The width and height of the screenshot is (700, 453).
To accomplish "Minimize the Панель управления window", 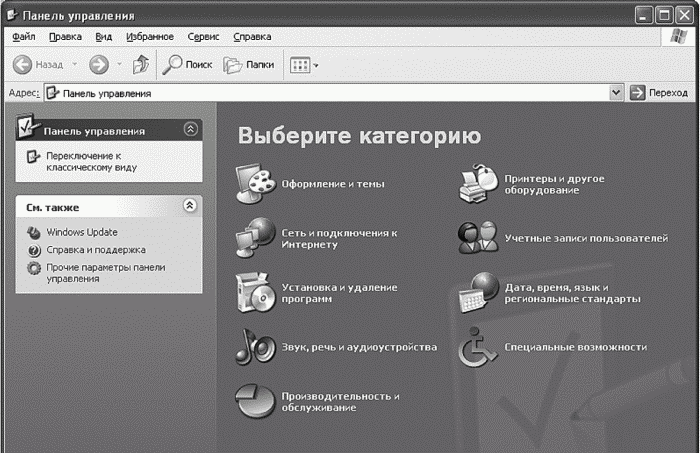I will (x=643, y=15).
